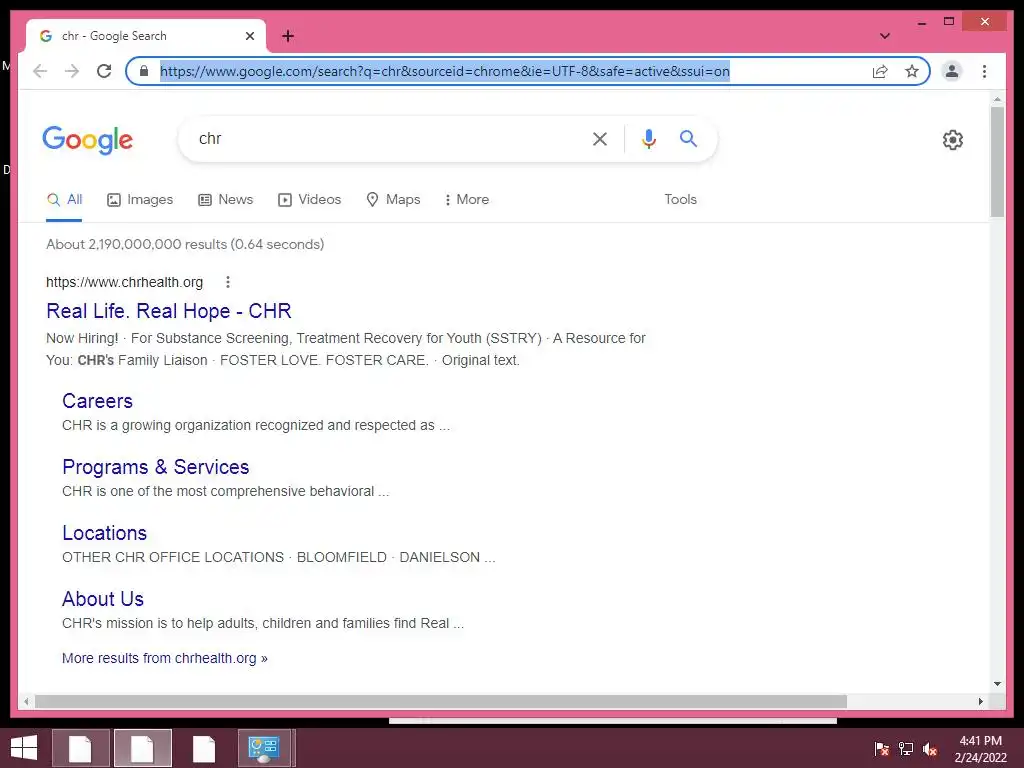The image size is (1024, 768).
Task: Click the scrollbar down arrow
Action: [x=997, y=684]
